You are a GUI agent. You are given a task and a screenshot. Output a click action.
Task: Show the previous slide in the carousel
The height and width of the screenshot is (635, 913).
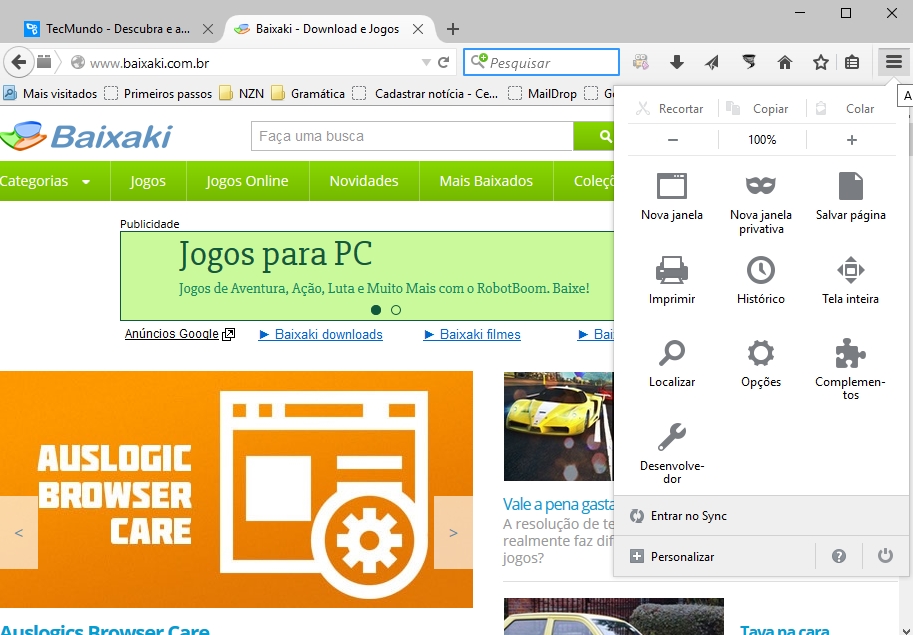tap(19, 532)
